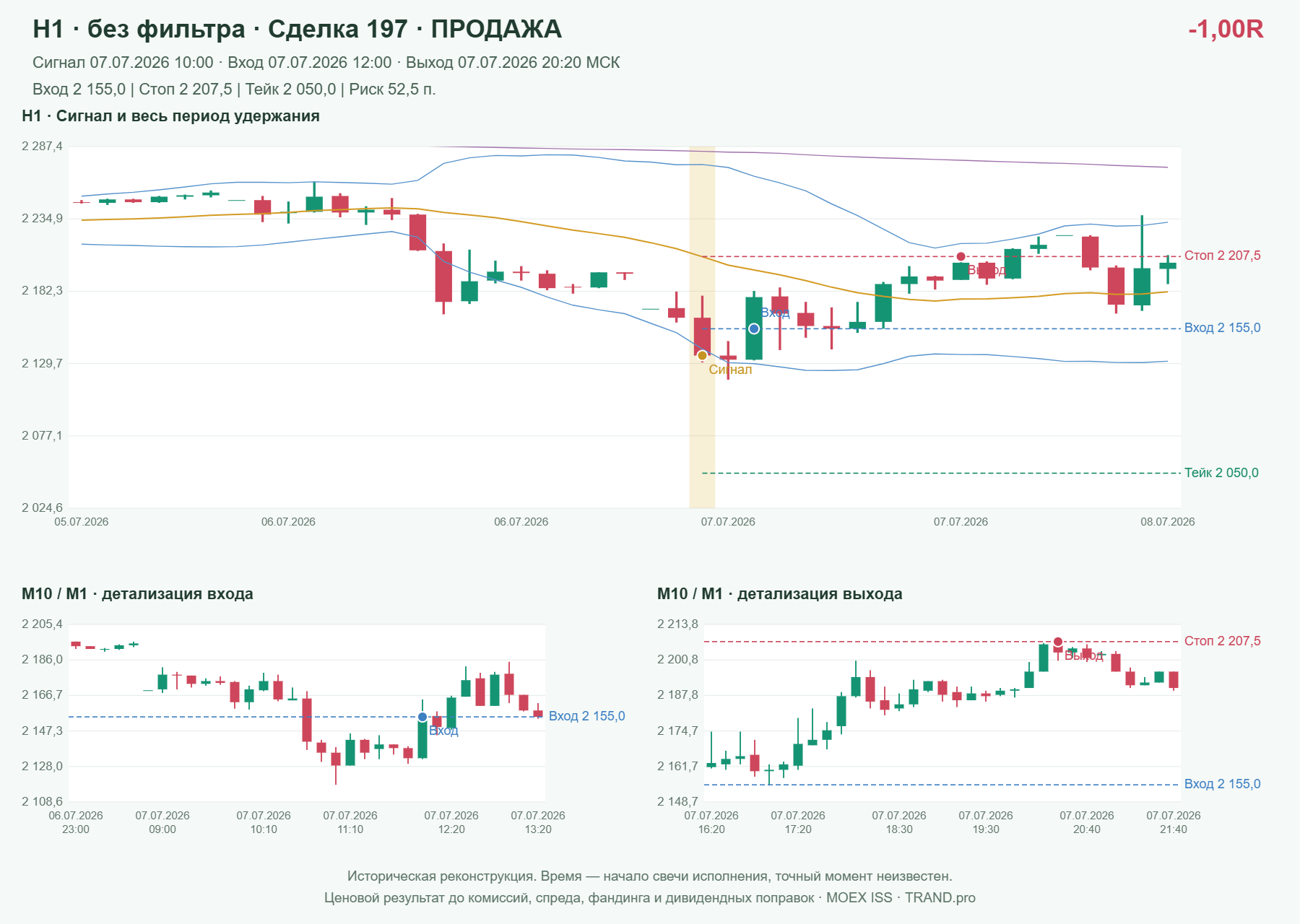
Task: Click the blue Вход marker on H1 chart
Action: pos(754,328)
